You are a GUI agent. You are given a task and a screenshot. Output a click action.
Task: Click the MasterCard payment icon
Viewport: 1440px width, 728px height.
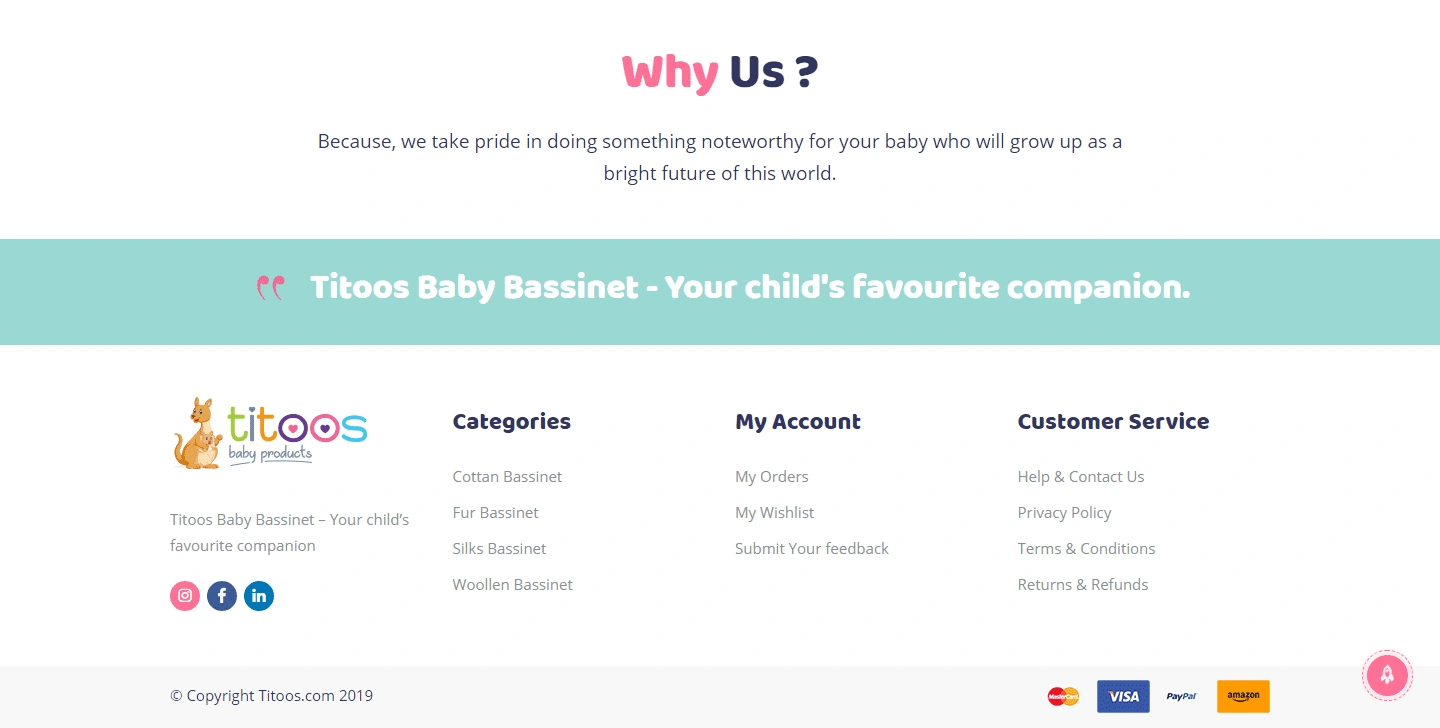(x=1063, y=696)
